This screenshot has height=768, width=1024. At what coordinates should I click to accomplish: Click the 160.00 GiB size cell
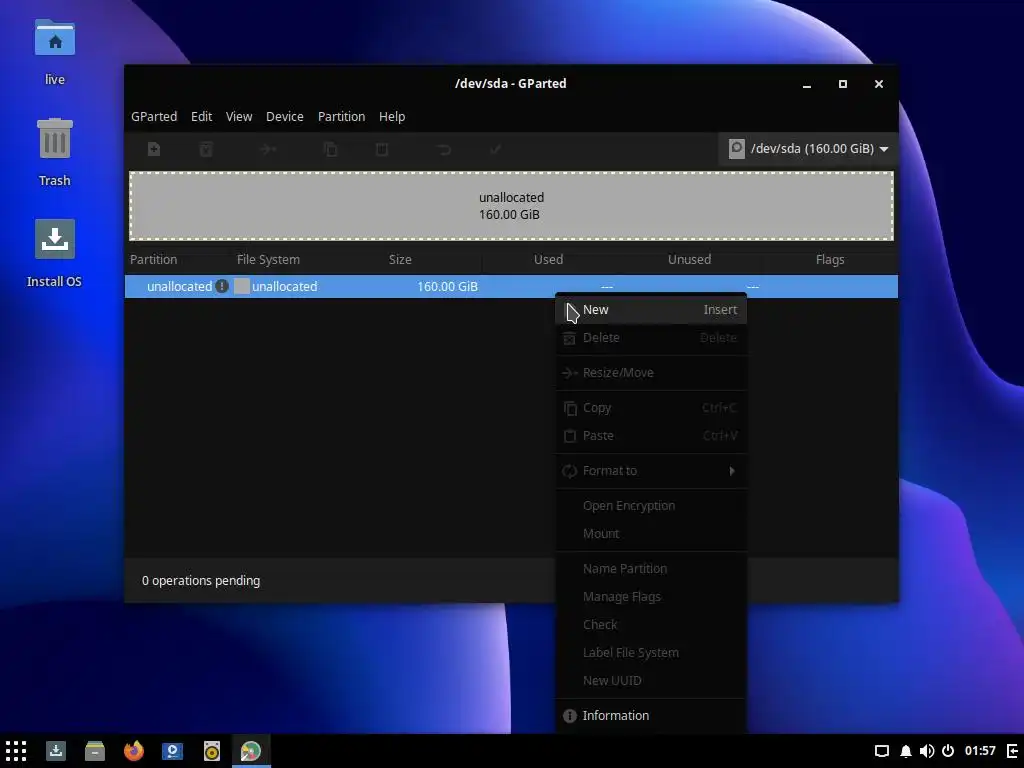click(447, 286)
